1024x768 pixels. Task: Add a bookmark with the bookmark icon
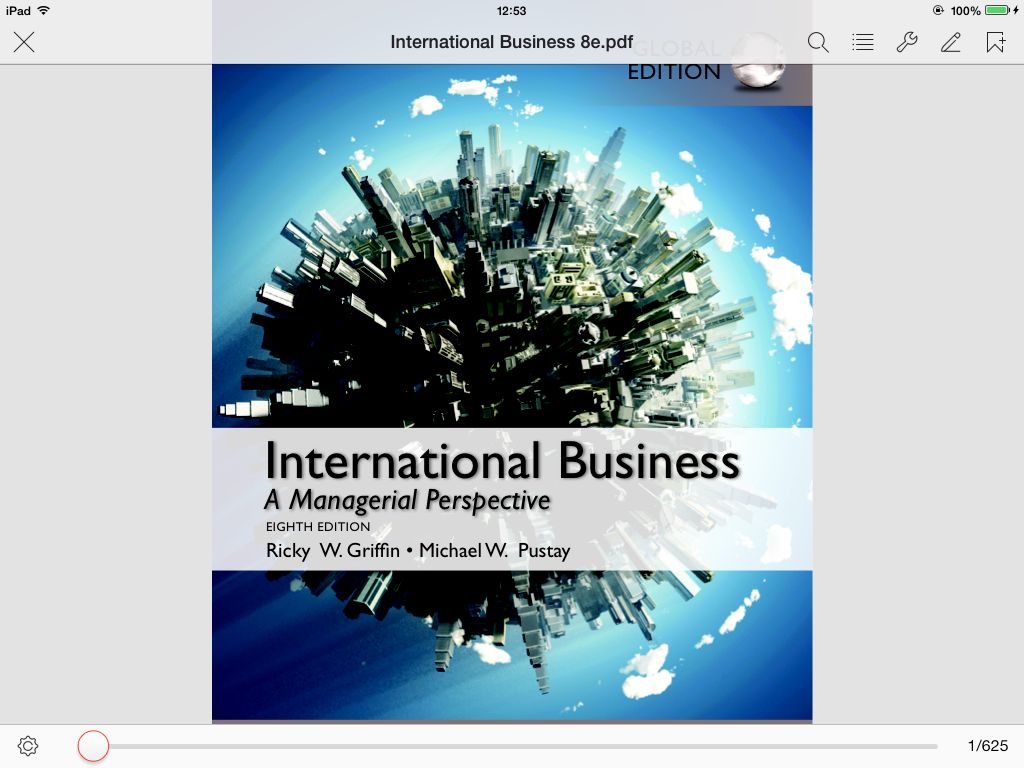tap(995, 42)
